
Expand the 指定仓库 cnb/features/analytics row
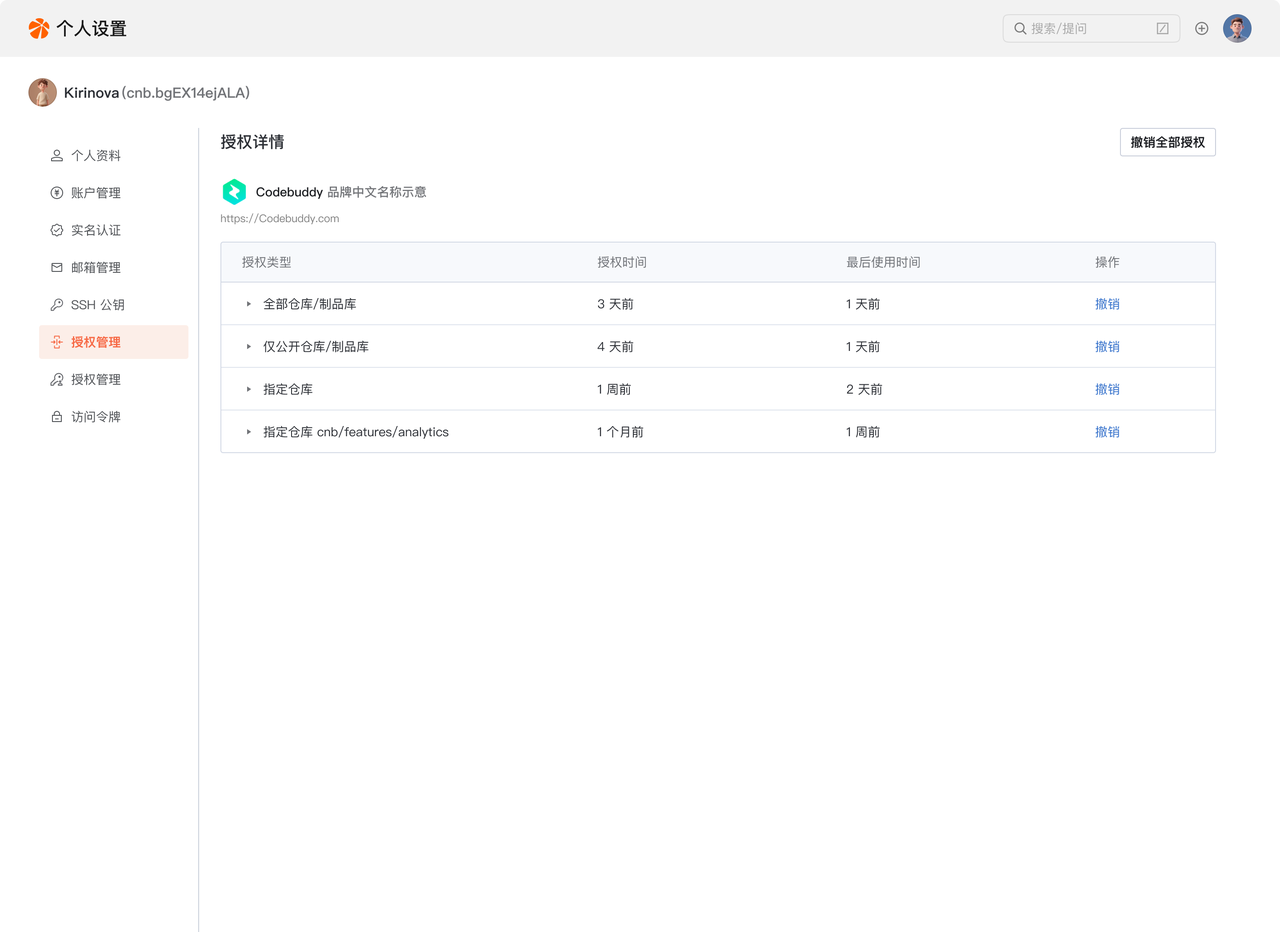coord(249,432)
